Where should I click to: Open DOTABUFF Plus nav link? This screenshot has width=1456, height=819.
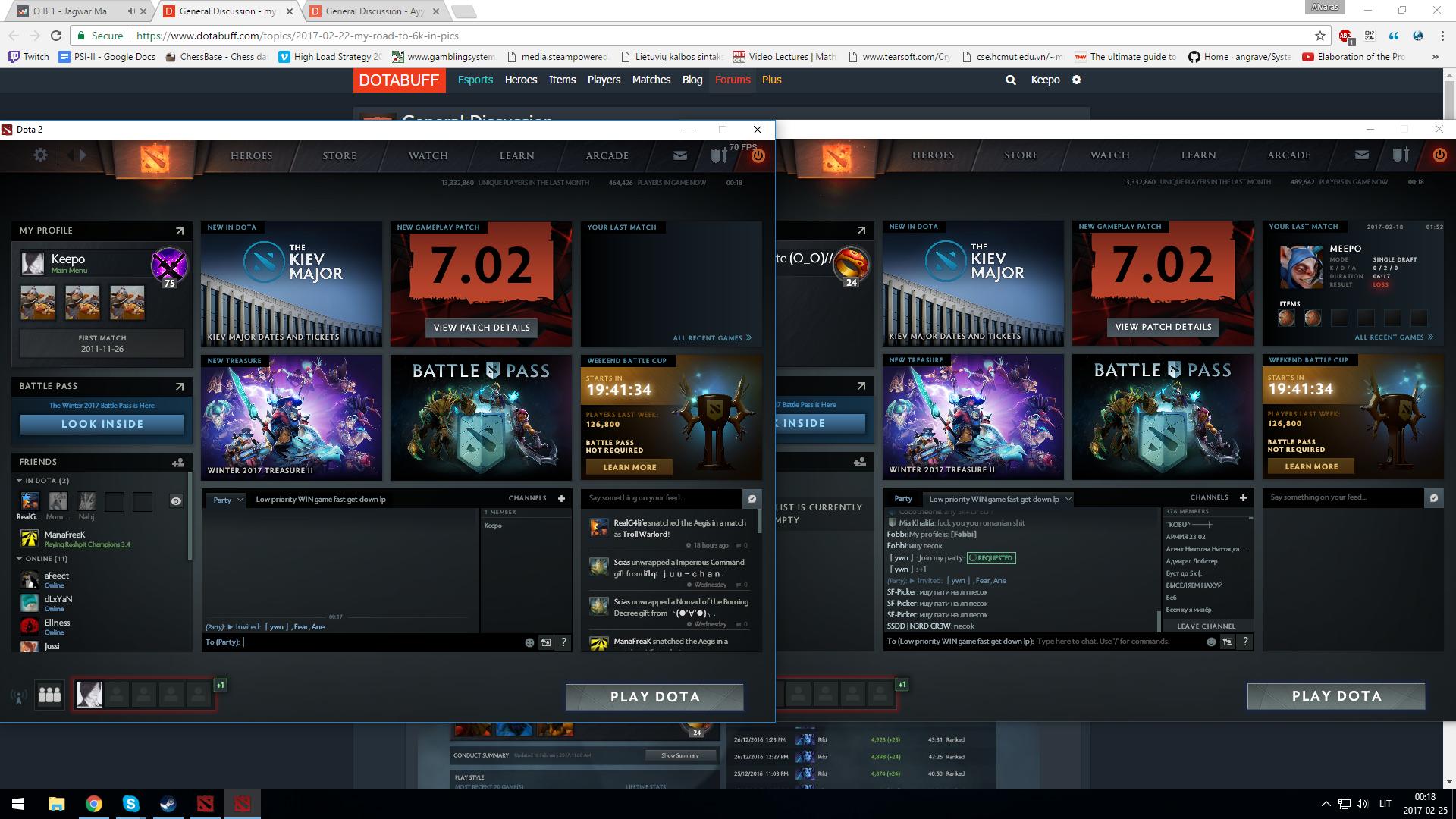click(771, 80)
